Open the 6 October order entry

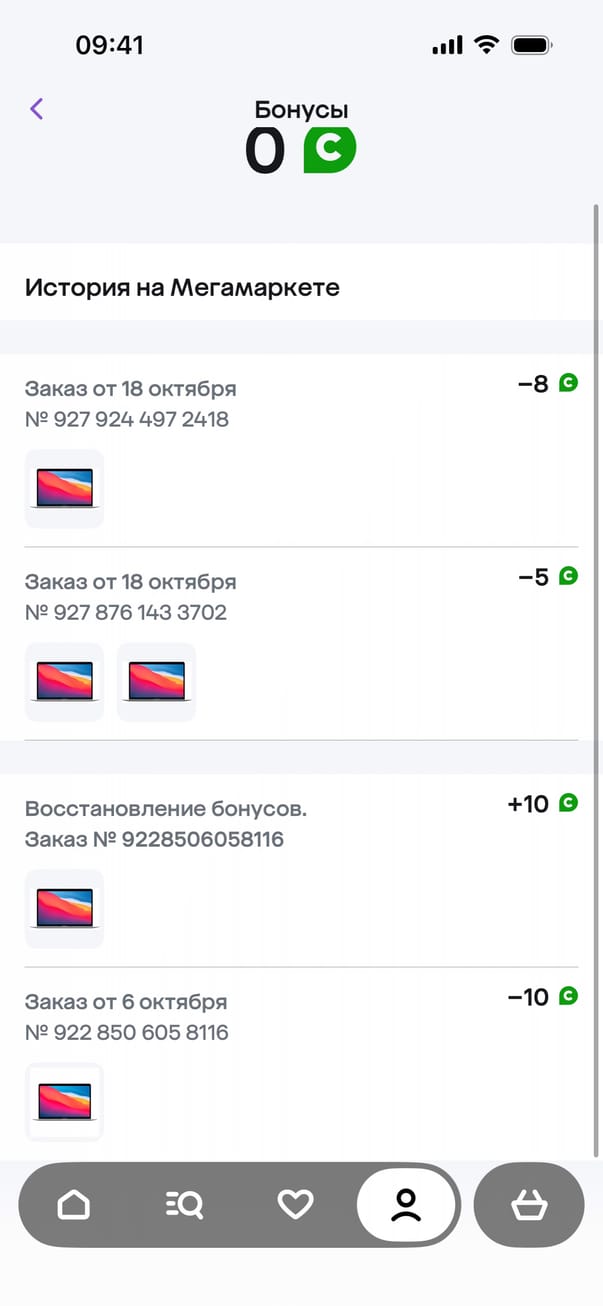click(x=126, y=1017)
